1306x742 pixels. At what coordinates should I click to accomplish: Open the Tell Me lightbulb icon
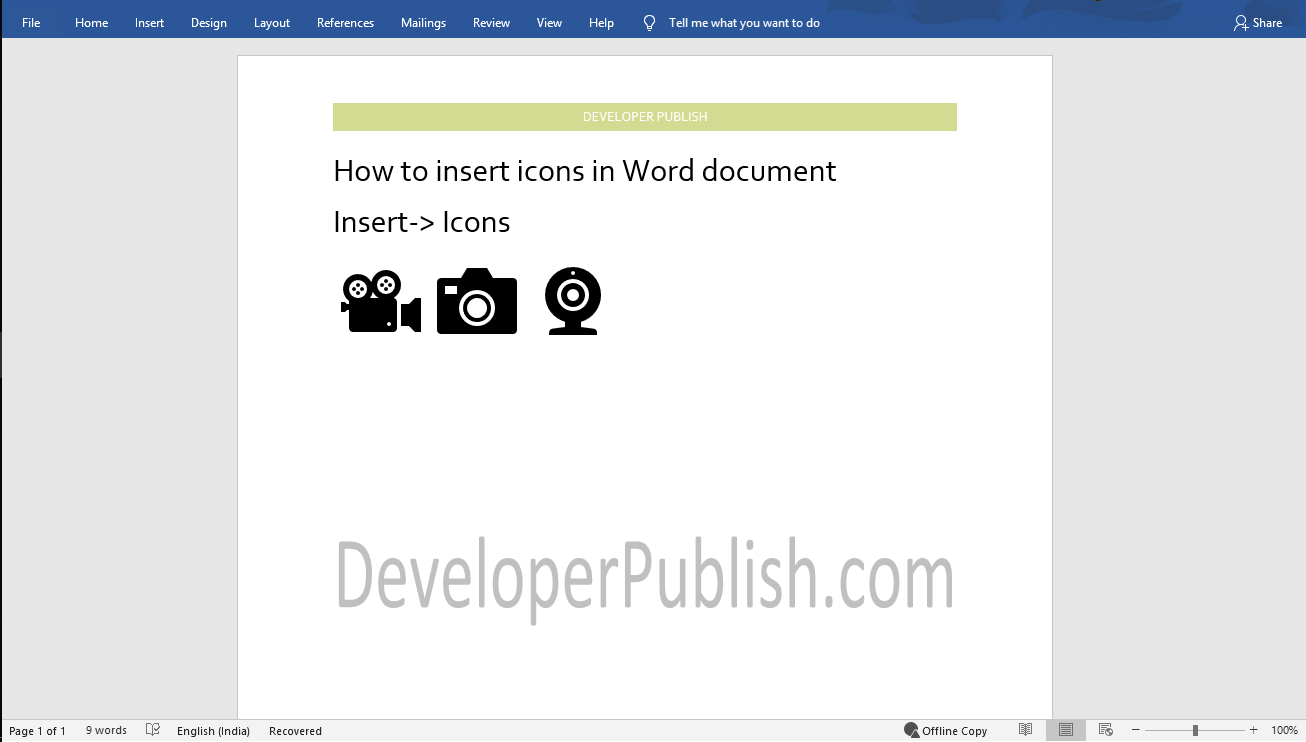(x=649, y=21)
